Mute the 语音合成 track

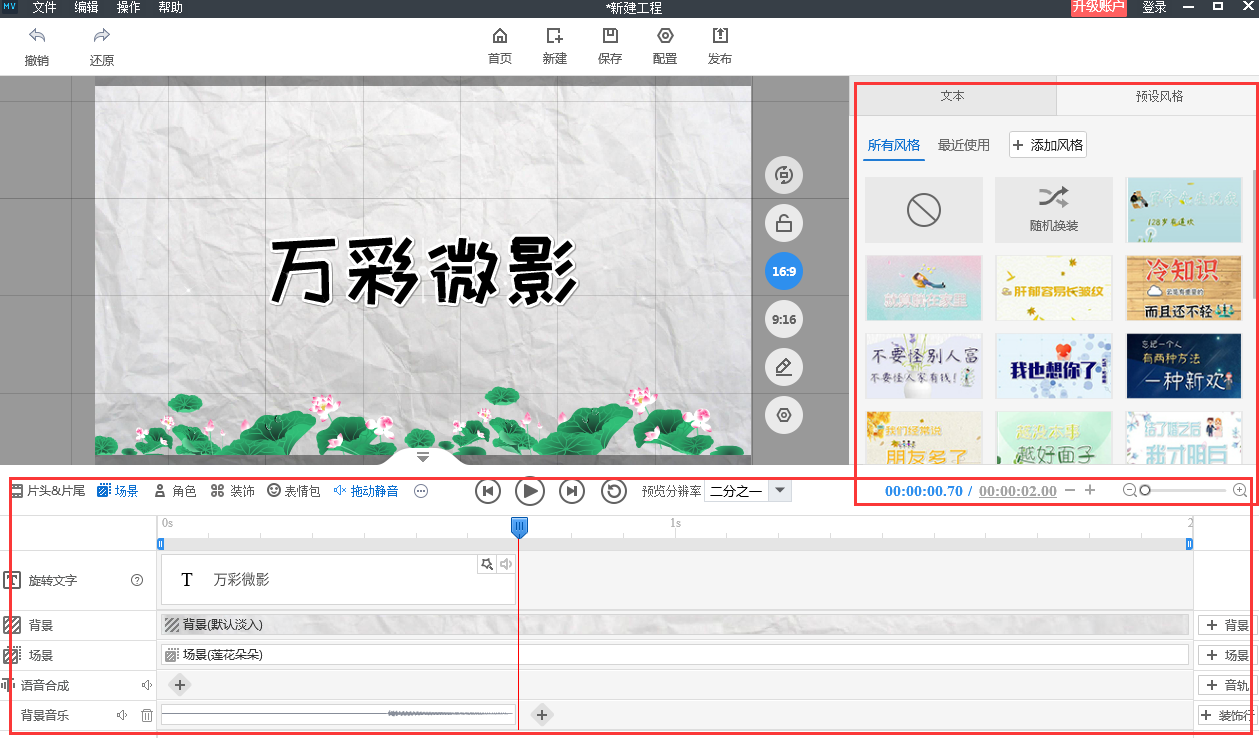click(x=146, y=685)
